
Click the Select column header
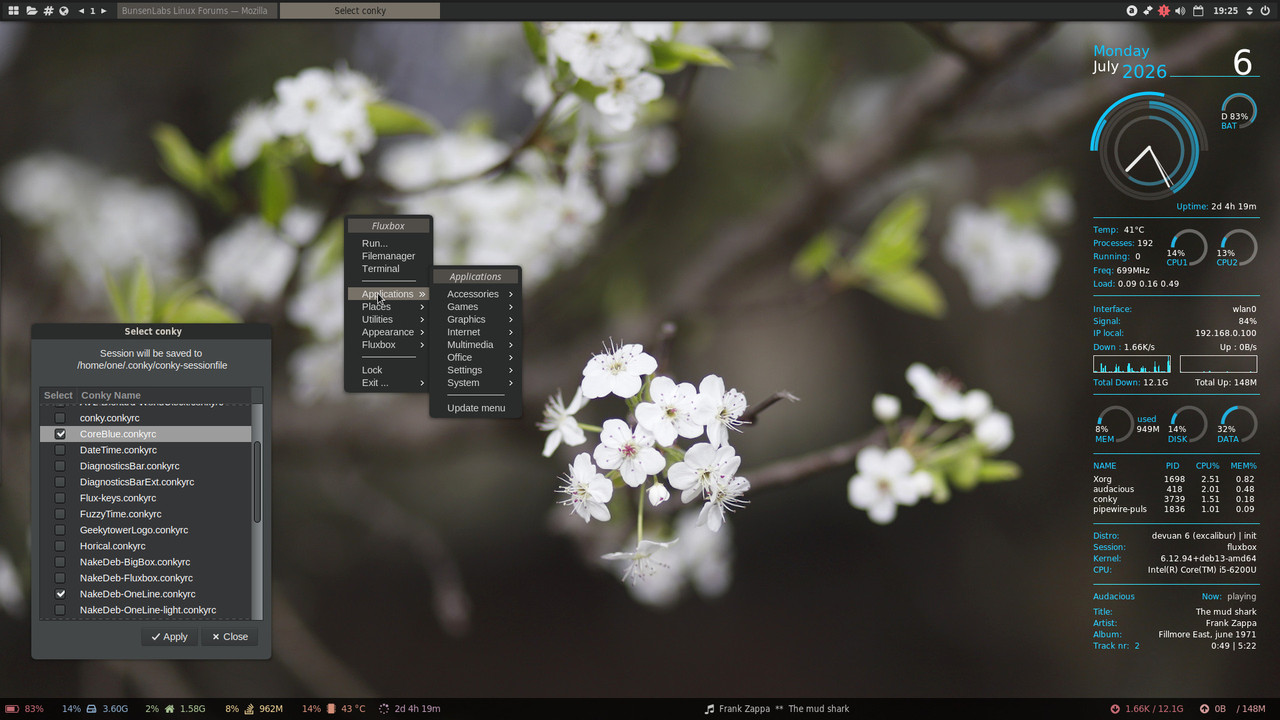tap(58, 395)
